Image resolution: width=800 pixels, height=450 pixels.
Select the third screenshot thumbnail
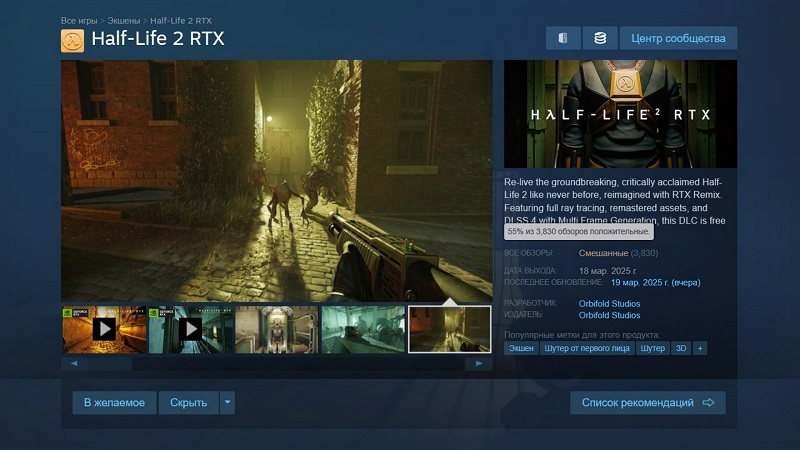pos(277,329)
